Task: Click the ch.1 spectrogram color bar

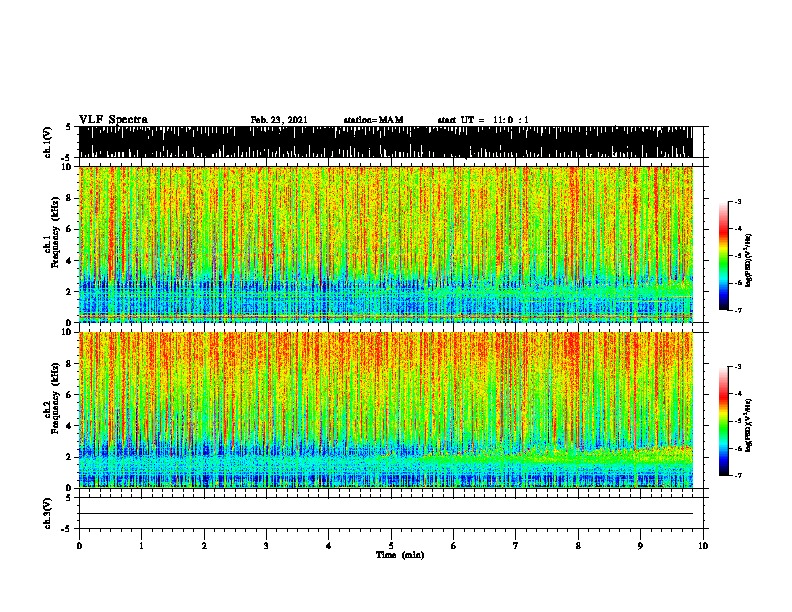Action: (724, 256)
